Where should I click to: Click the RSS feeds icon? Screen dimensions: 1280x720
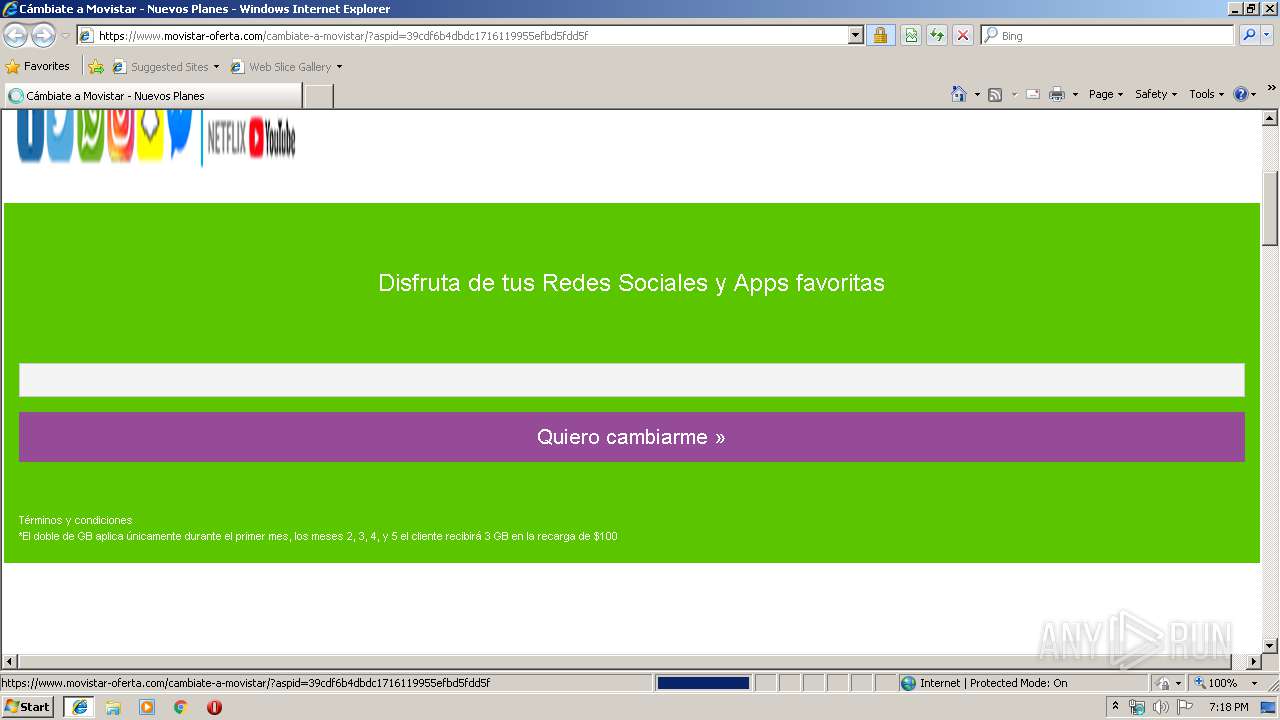[995, 94]
